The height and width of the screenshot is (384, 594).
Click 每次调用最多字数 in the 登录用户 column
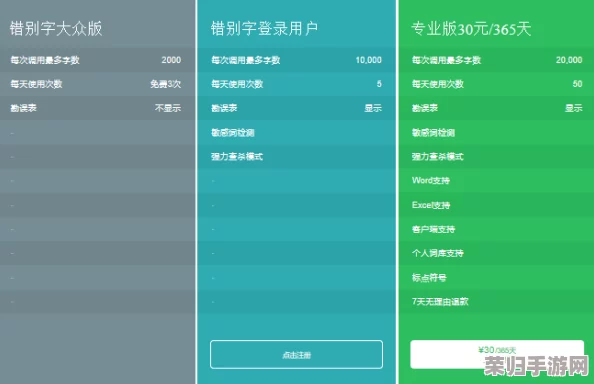pyautogui.click(x=246, y=60)
